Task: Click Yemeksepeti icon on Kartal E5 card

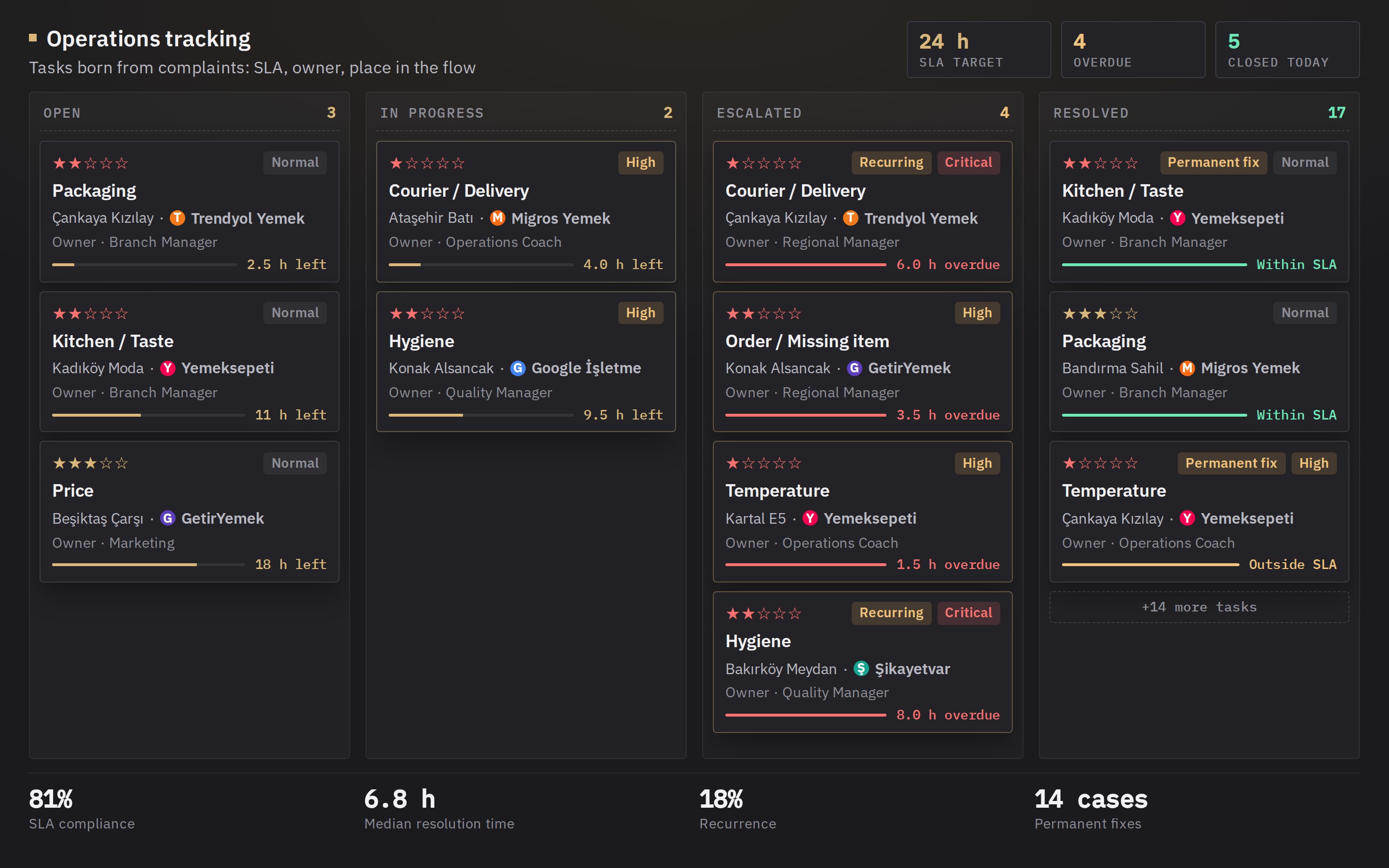Action: click(x=810, y=518)
